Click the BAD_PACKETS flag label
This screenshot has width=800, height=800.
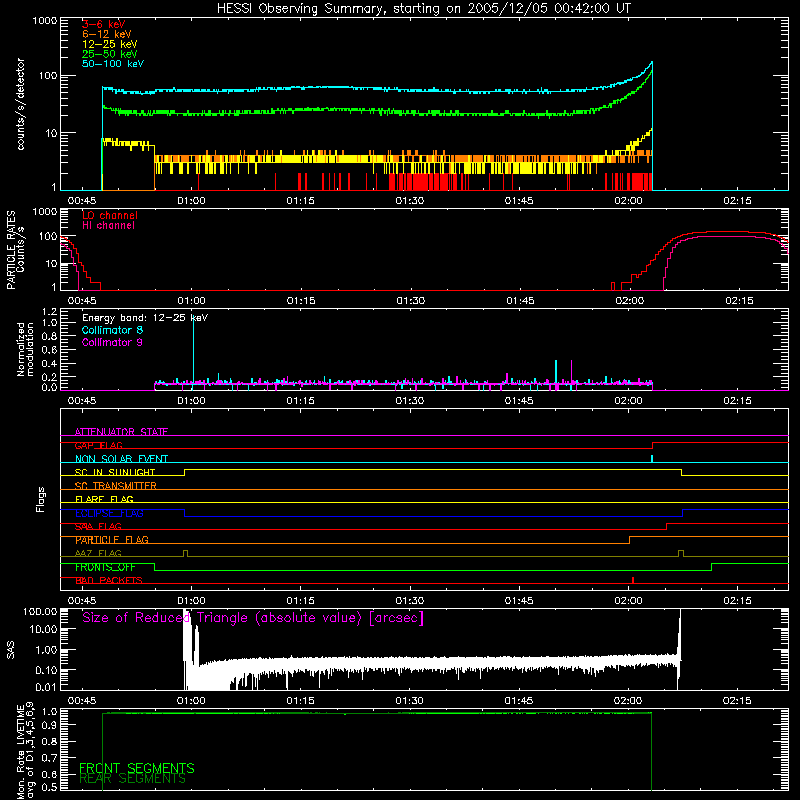pyautogui.click(x=109, y=581)
